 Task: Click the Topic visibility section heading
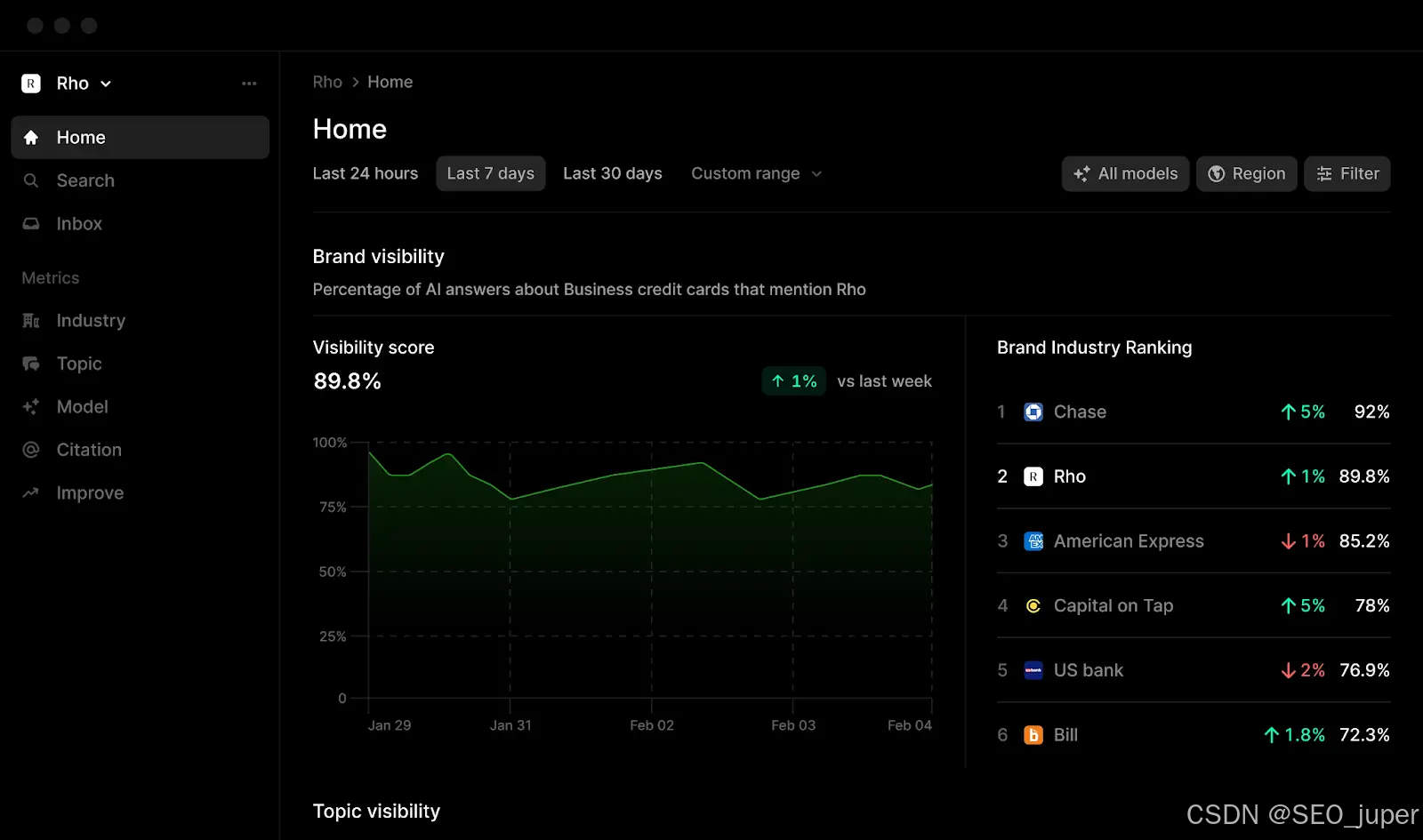coord(376,812)
